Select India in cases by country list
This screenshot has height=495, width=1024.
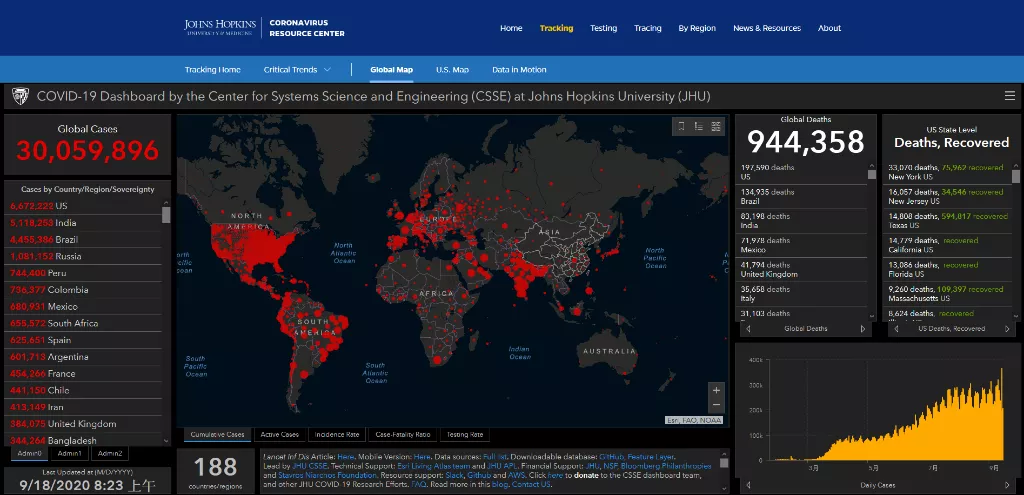click(84, 223)
